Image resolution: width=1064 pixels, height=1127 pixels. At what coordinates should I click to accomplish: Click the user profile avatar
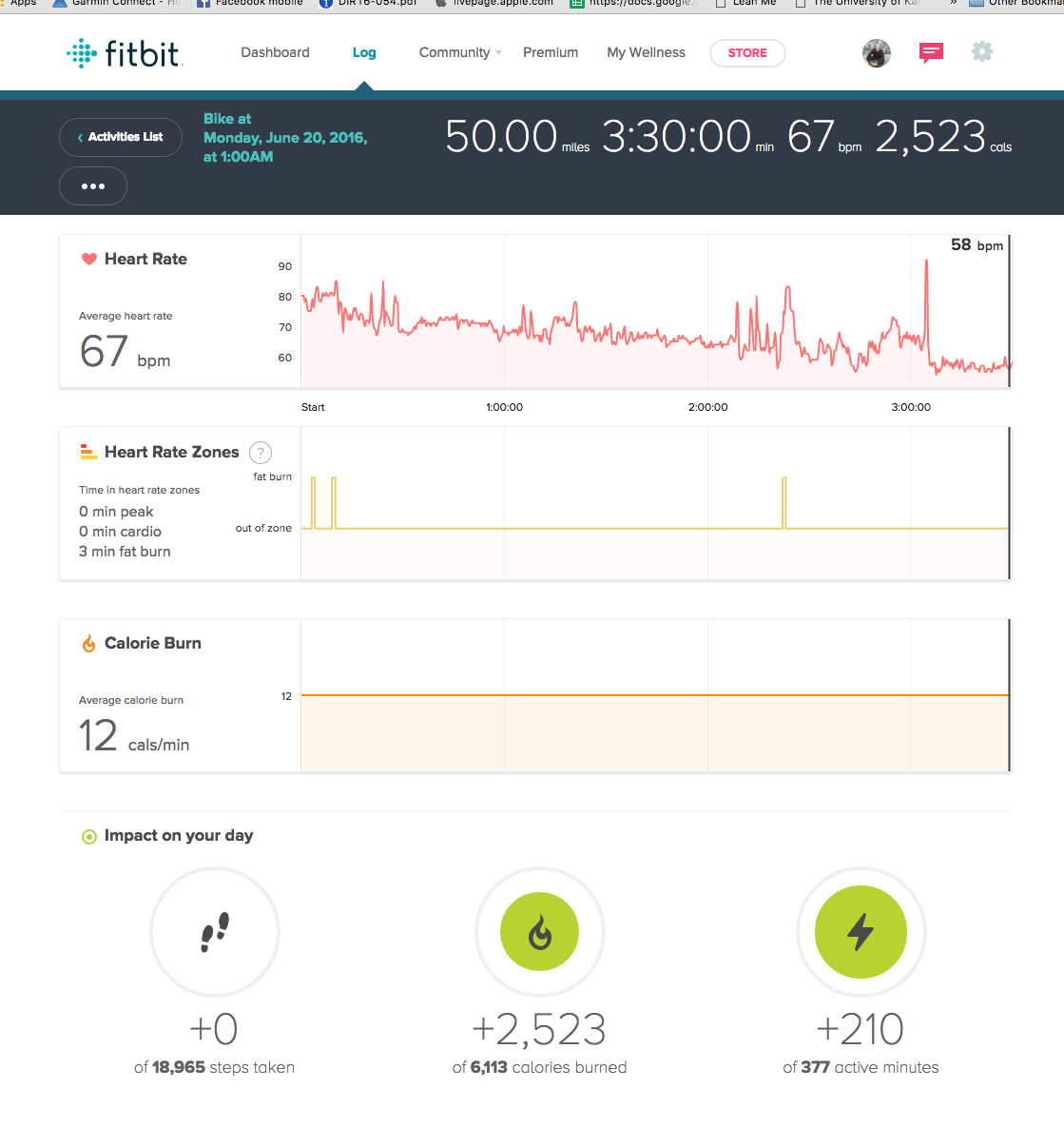point(877,53)
